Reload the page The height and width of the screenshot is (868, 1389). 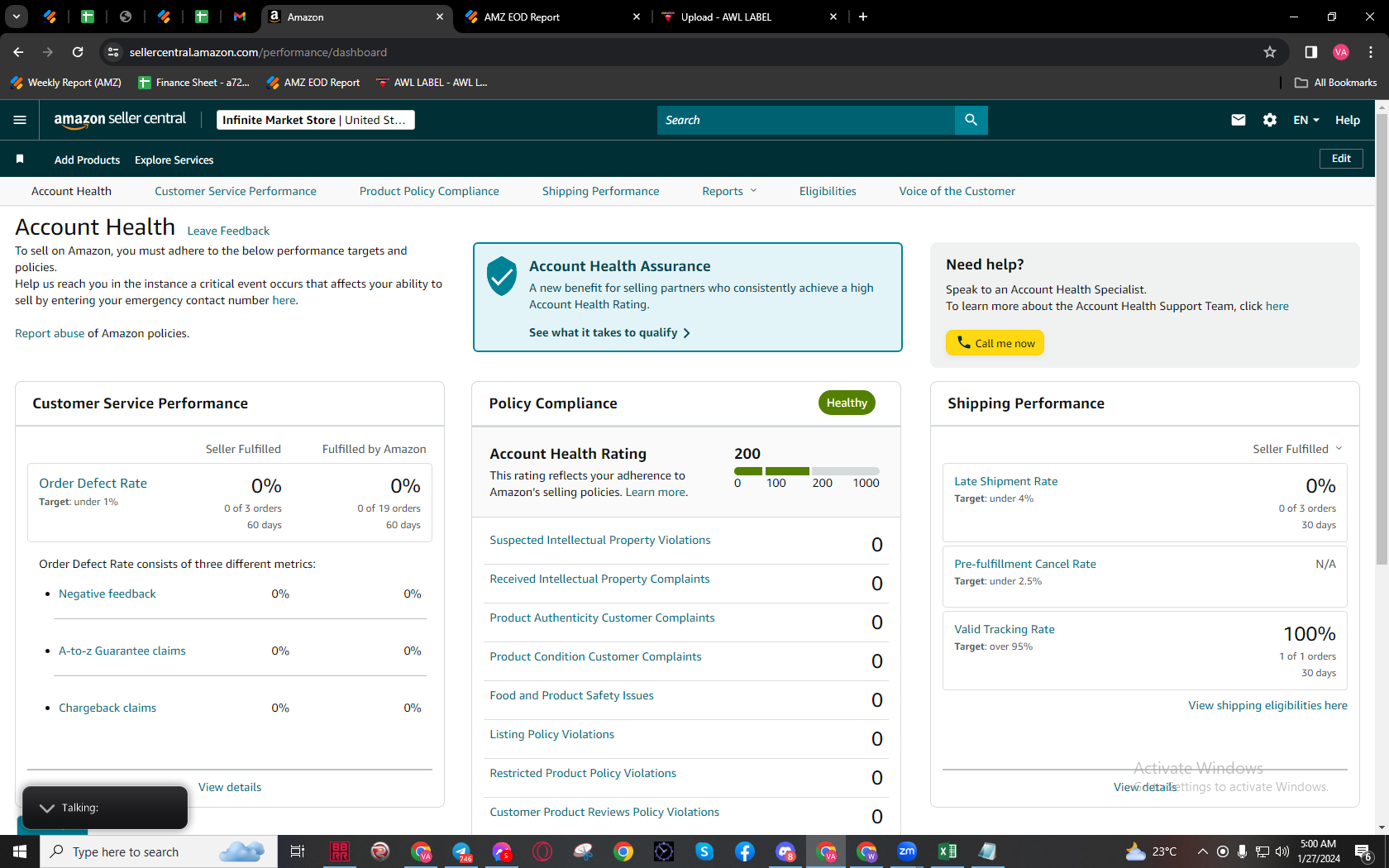(78, 52)
